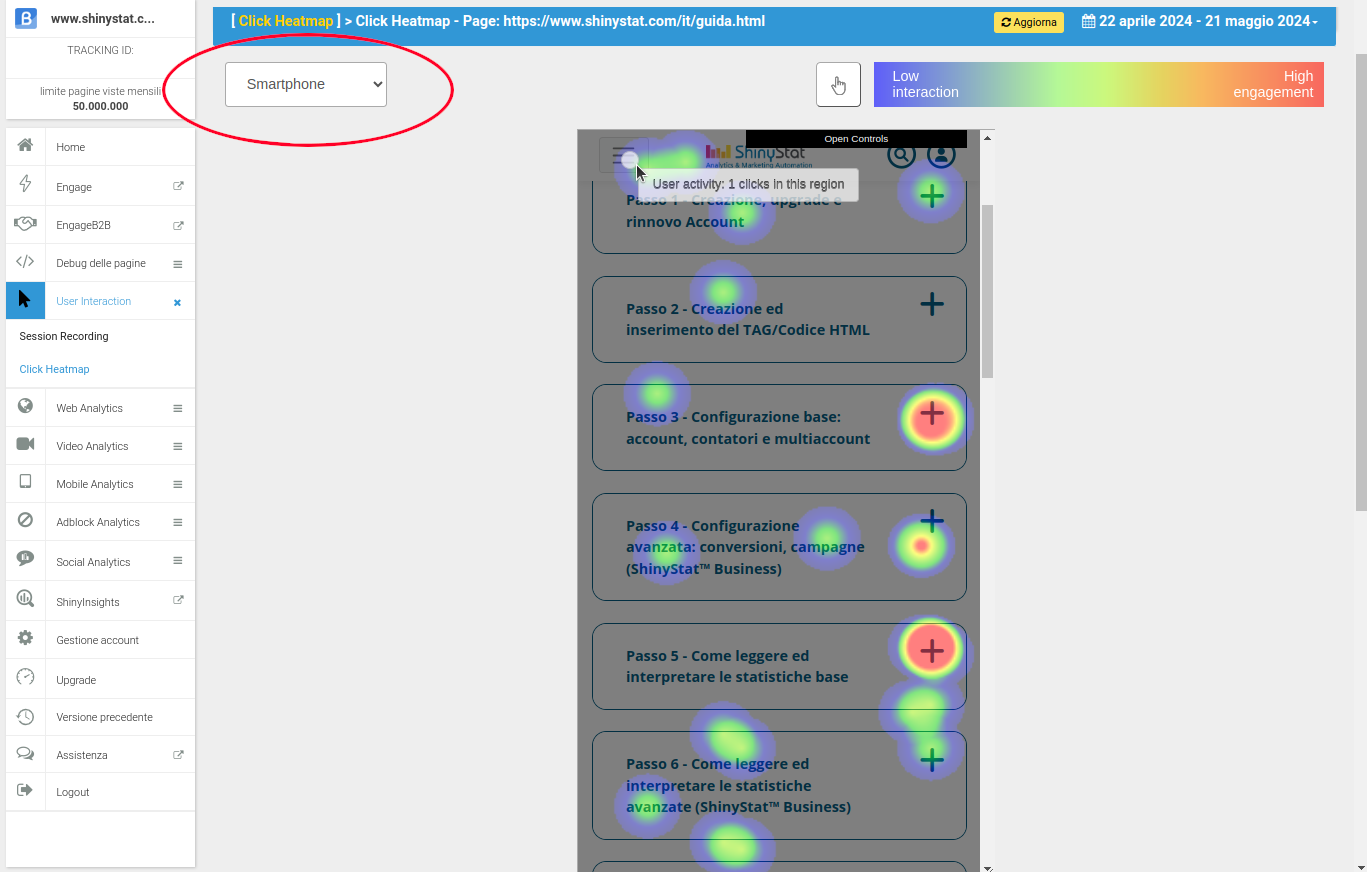Expand Passo 2 accordion with its plus
Screen dimensions: 1367x872
(931, 304)
